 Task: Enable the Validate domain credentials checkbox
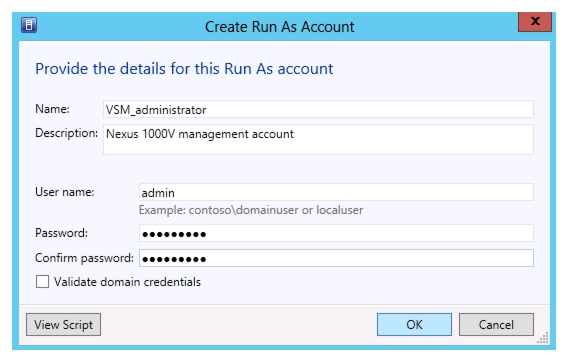tap(42, 282)
